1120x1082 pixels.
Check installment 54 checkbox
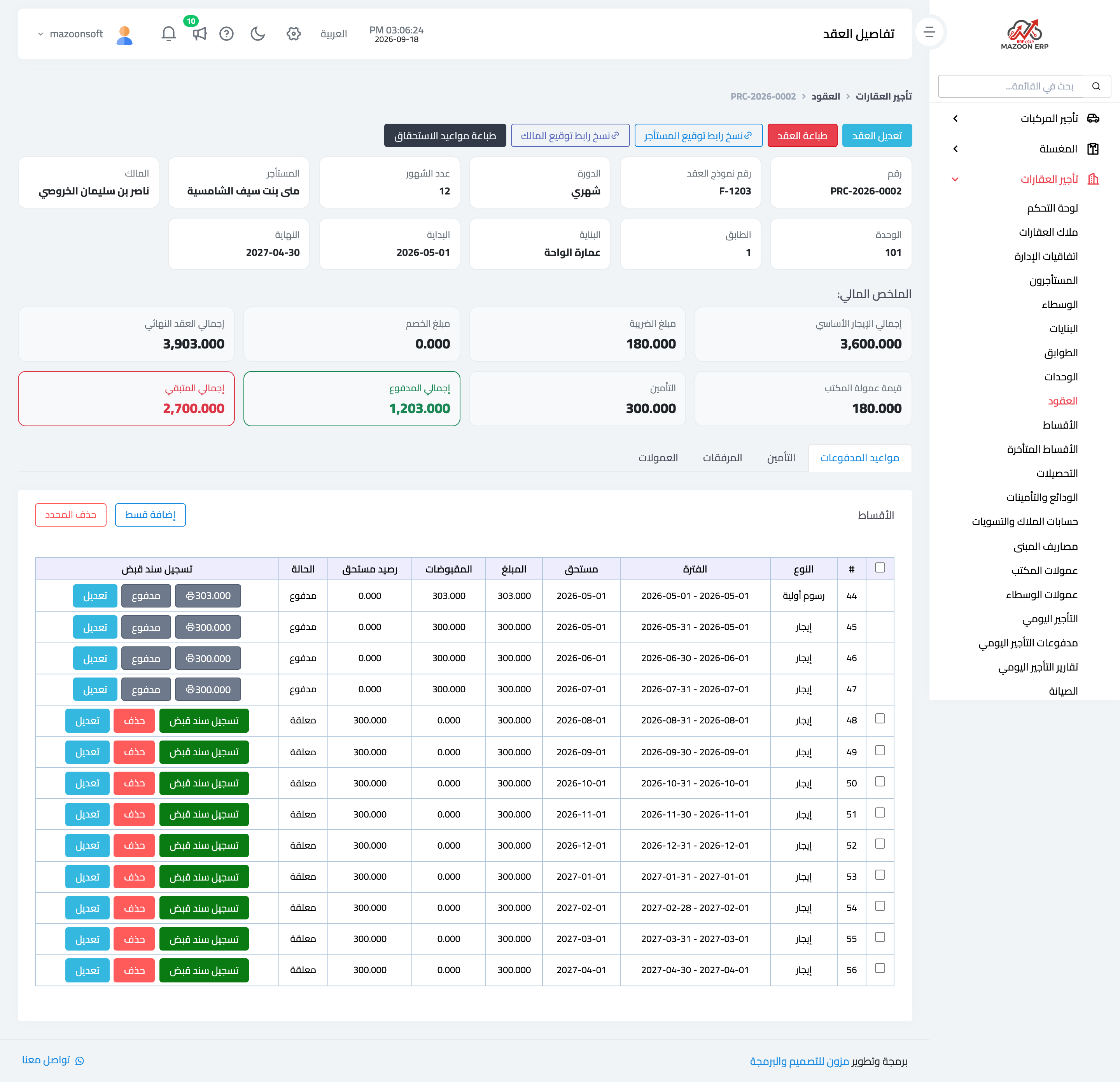pyautogui.click(x=880, y=906)
